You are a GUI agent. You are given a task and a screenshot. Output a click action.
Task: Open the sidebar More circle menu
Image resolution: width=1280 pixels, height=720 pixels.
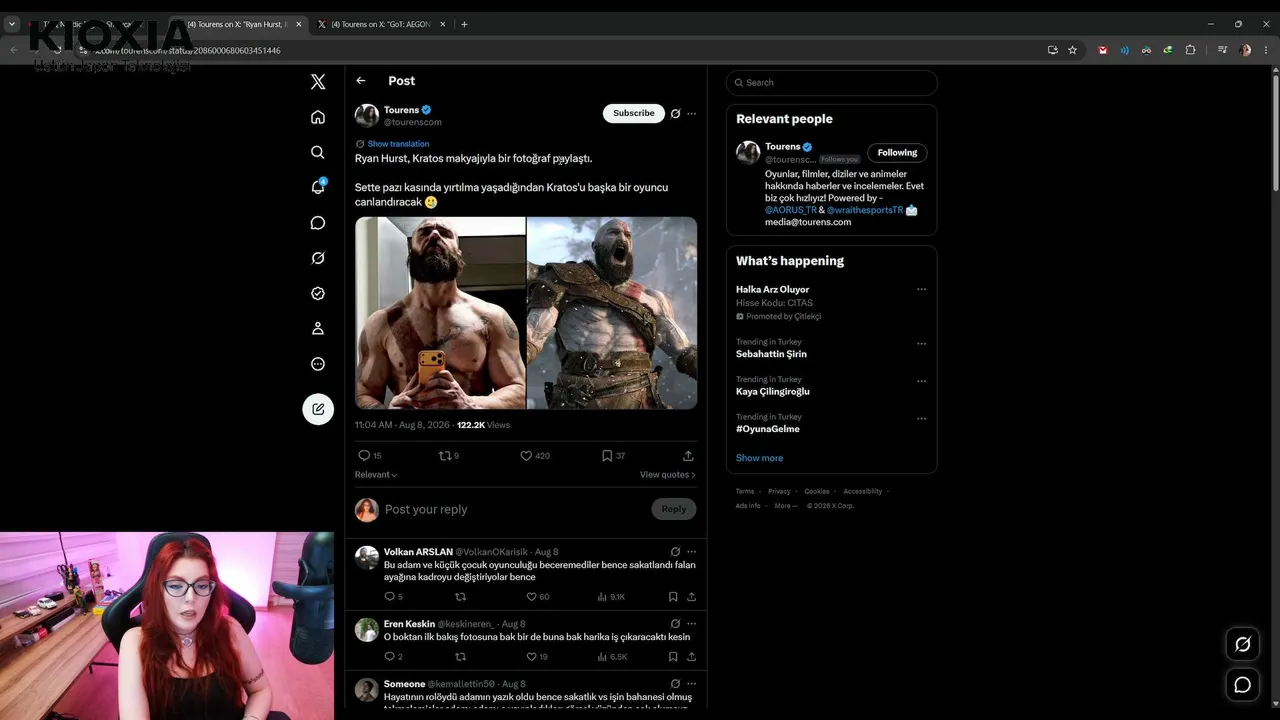(x=318, y=364)
